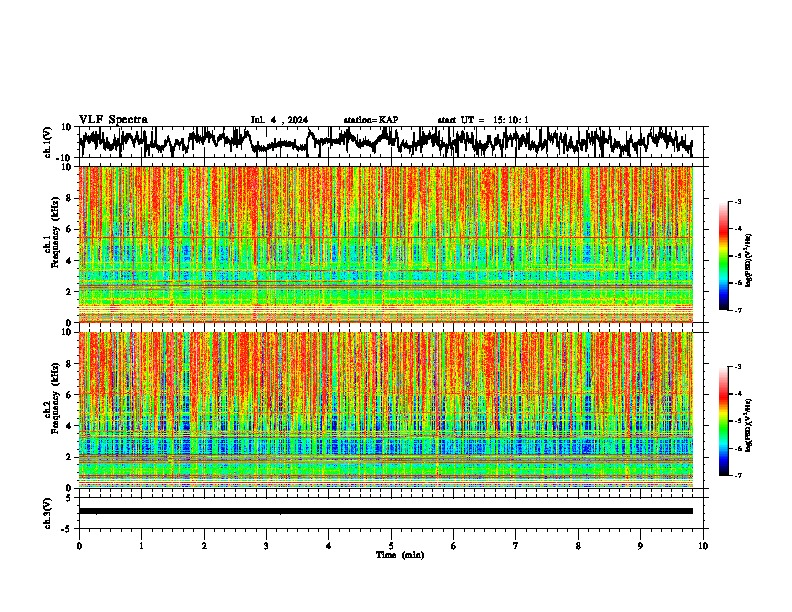Click time axis tick label "4"
The width and height of the screenshot is (792, 612).
(x=329, y=546)
